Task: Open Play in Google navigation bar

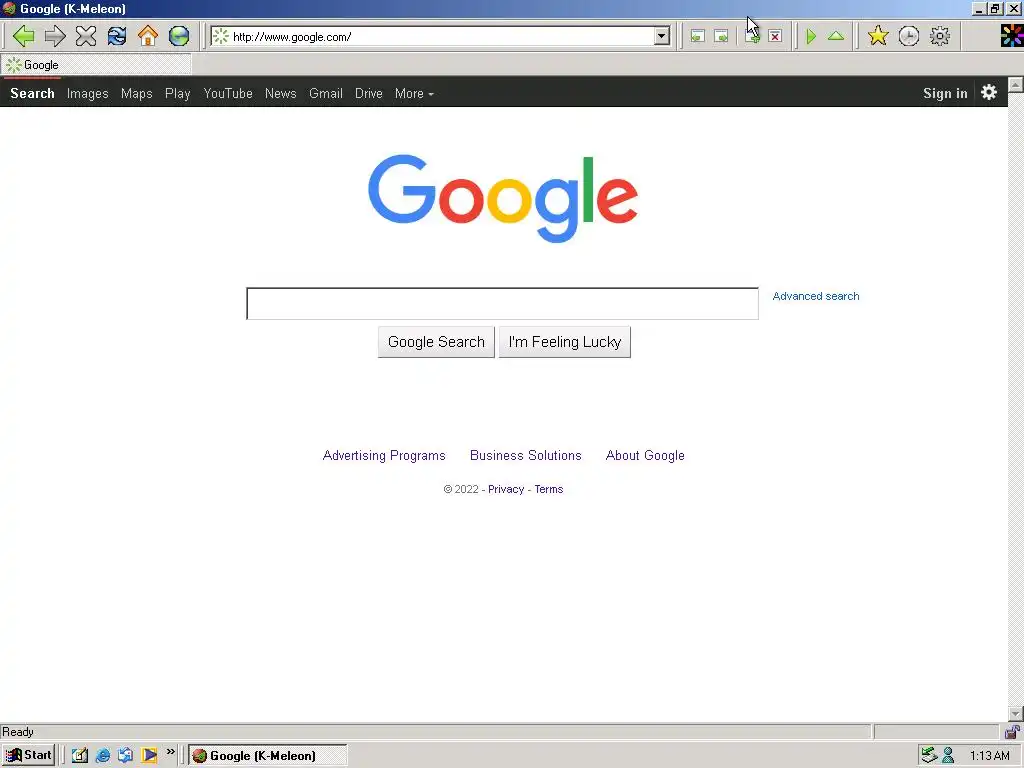Action: pos(178,93)
